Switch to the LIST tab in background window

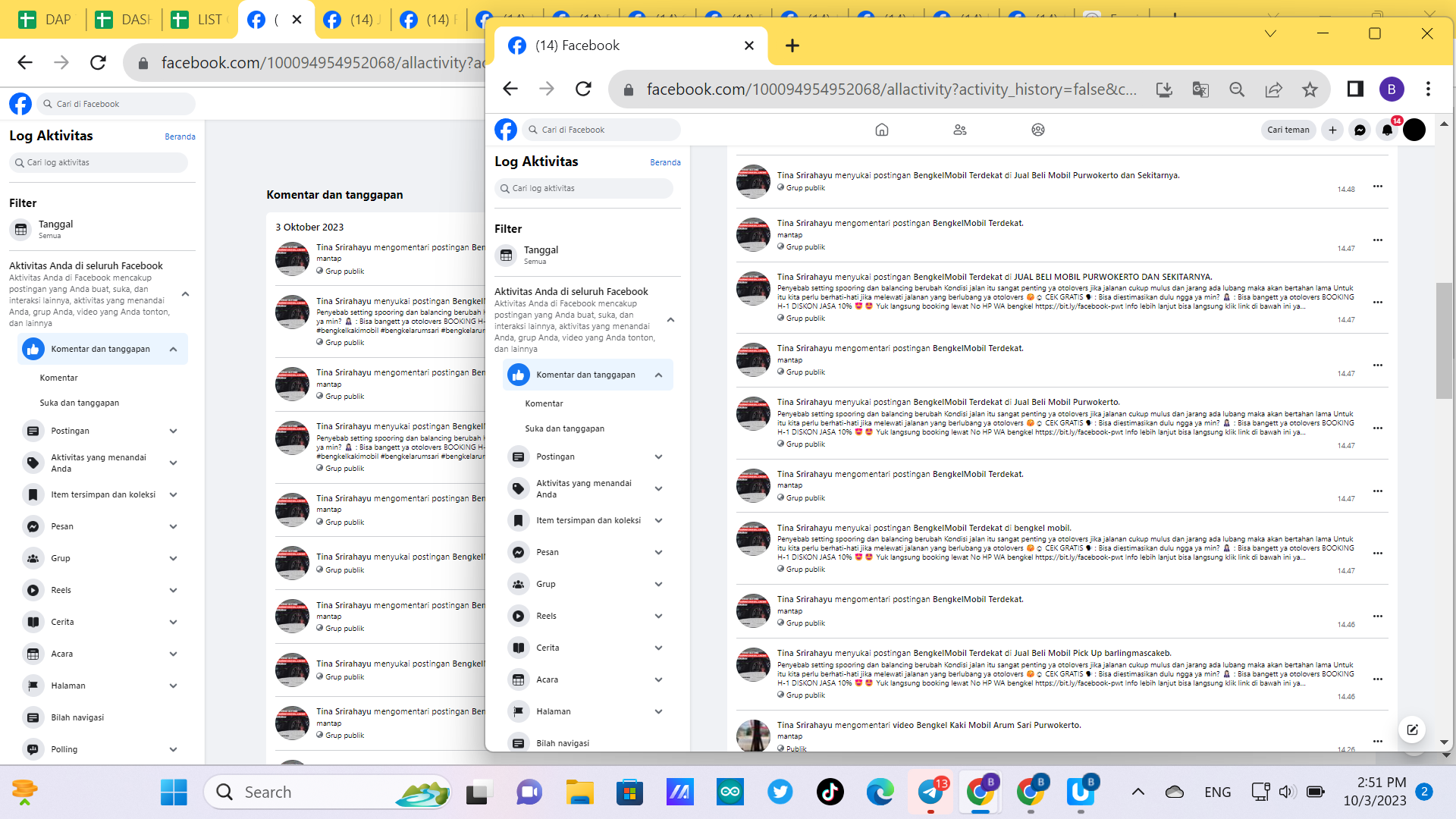[x=197, y=20]
